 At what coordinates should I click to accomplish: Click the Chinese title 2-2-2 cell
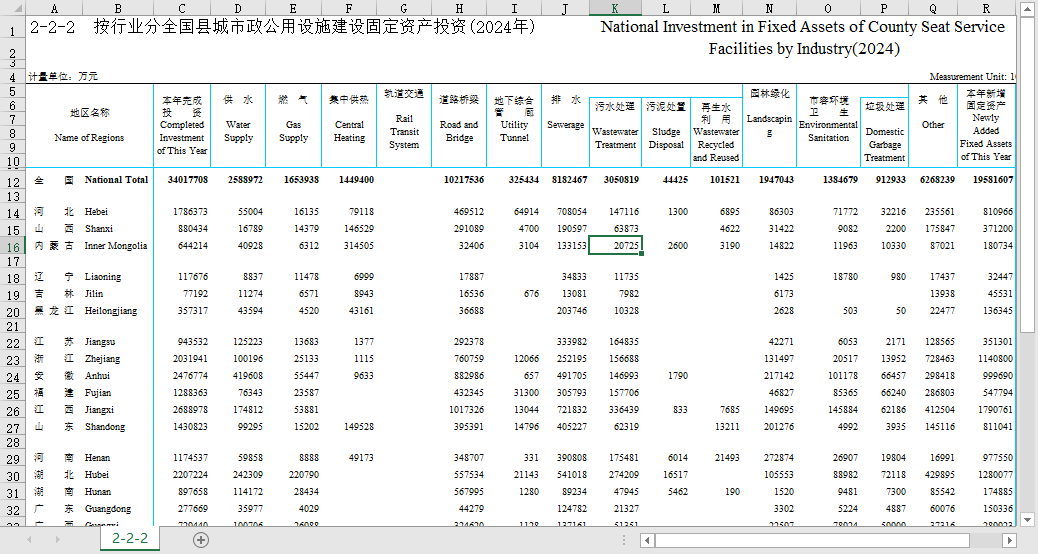(x=281, y=27)
